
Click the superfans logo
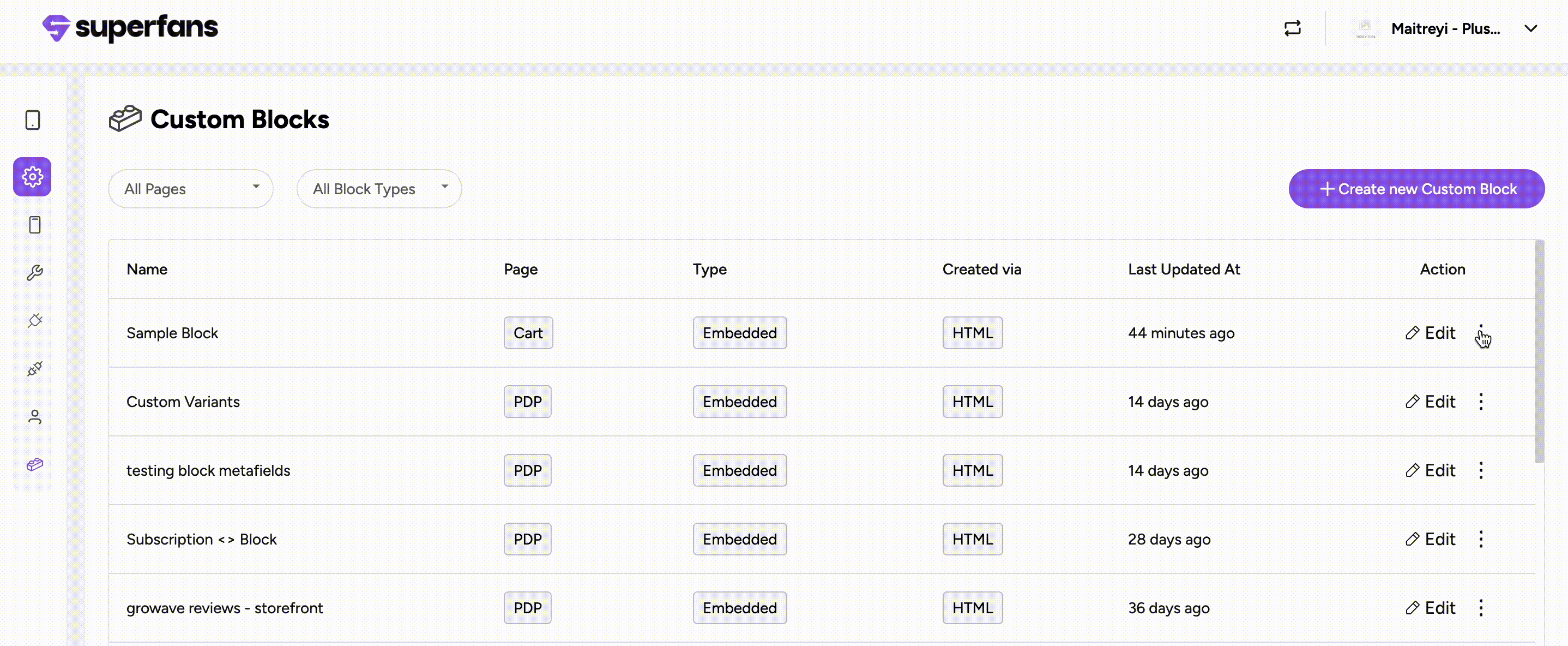[x=130, y=28]
